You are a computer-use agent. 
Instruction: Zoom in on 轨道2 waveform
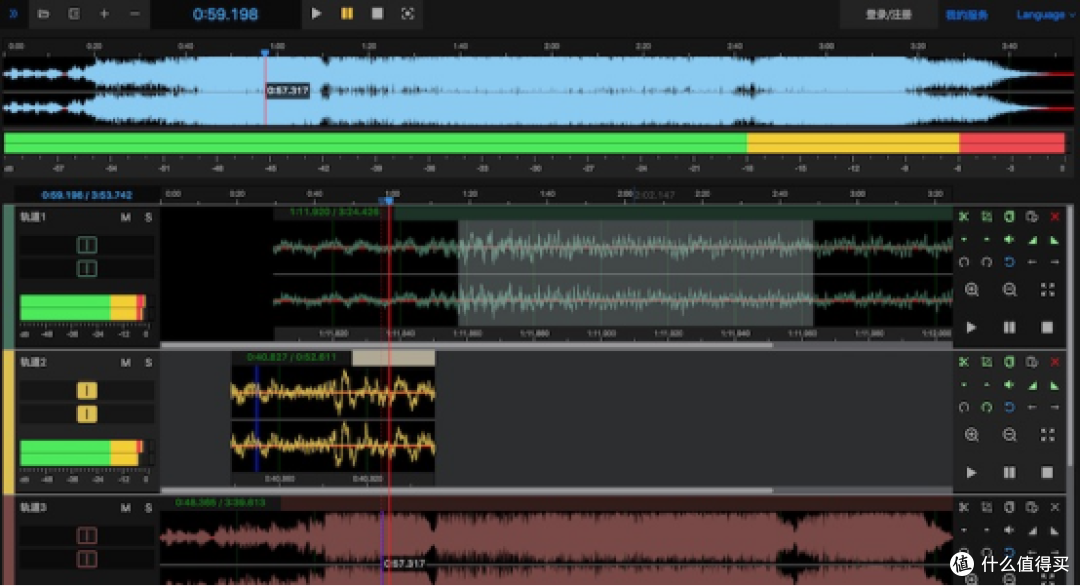pyautogui.click(x=972, y=435)
